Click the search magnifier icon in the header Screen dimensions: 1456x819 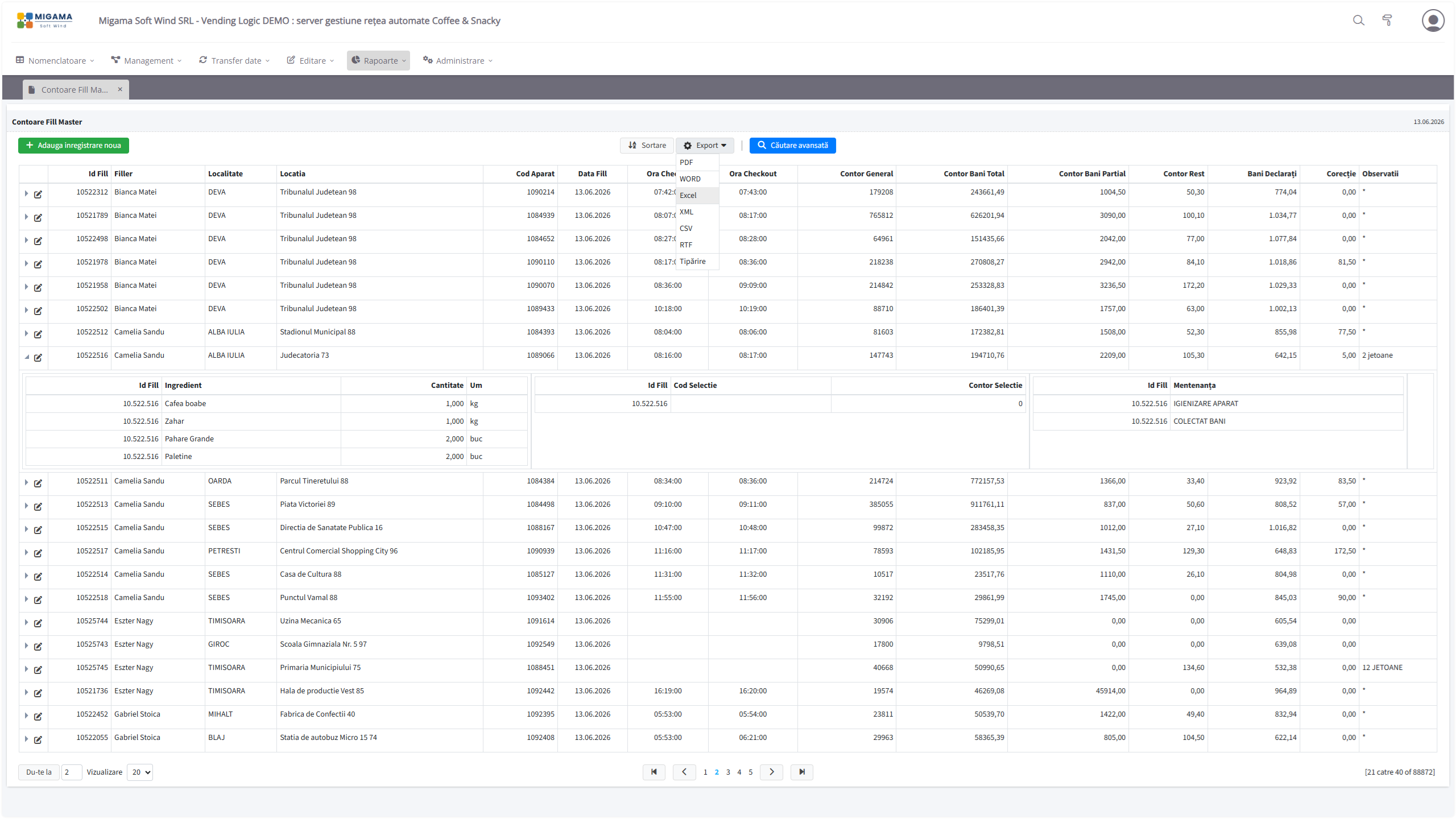coord(1358,20)
